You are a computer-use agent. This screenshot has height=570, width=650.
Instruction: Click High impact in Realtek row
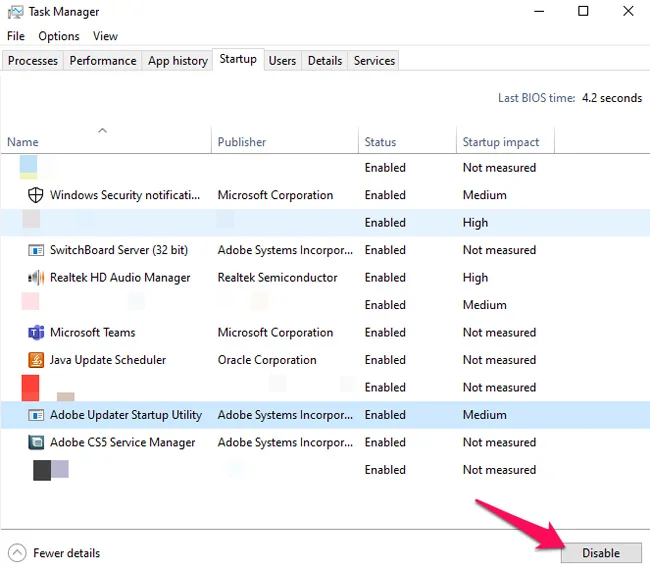pos(475,278)
